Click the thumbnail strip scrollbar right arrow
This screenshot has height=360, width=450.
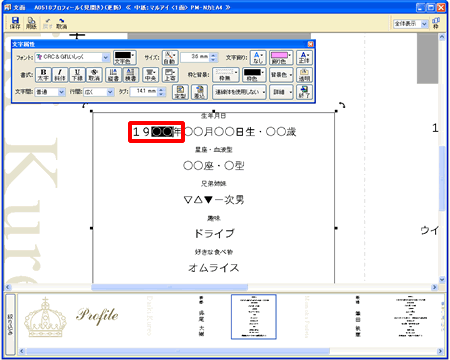(440, 351)
